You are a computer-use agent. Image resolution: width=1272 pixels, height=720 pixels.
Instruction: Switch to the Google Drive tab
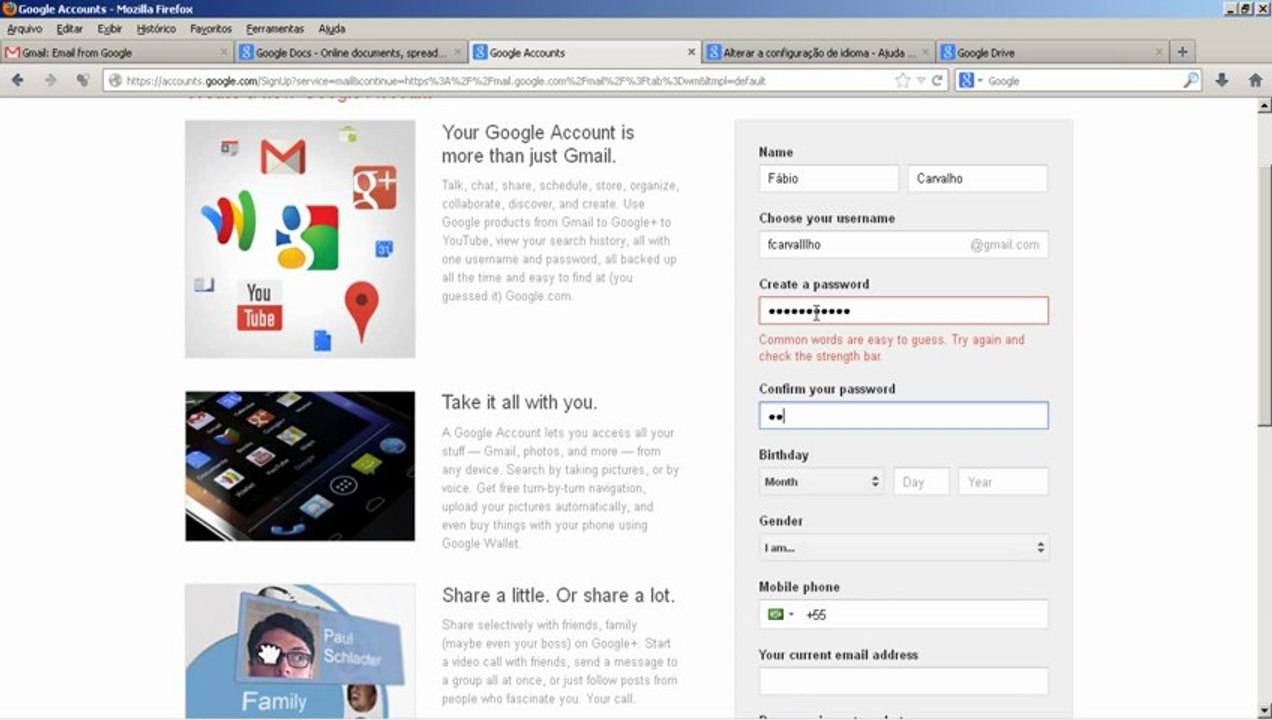[x=1052, y=52]
